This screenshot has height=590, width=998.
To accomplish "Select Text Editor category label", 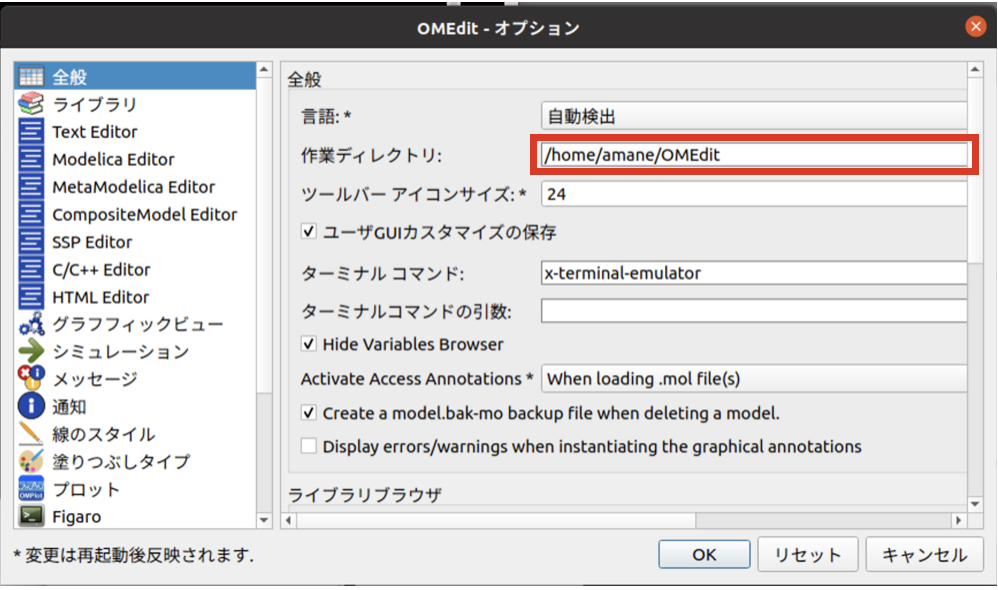I will tap(95, 132).
